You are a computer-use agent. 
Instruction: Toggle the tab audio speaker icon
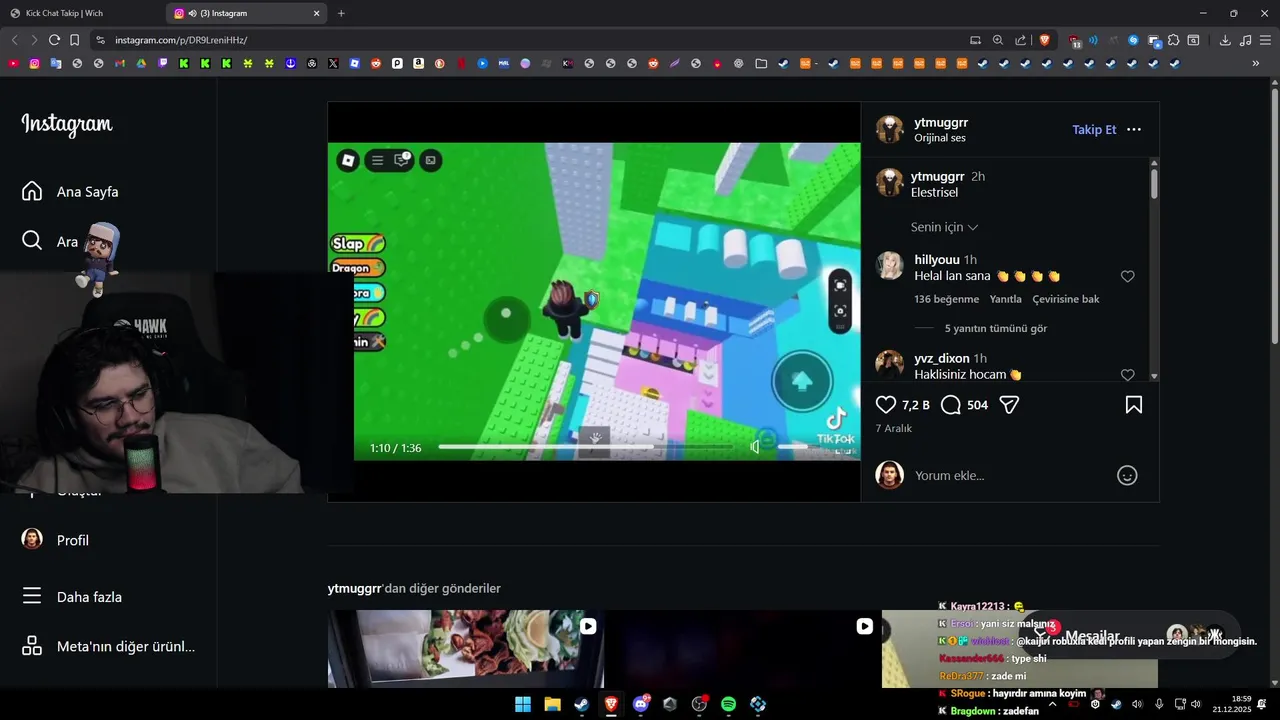click(192, 13)
